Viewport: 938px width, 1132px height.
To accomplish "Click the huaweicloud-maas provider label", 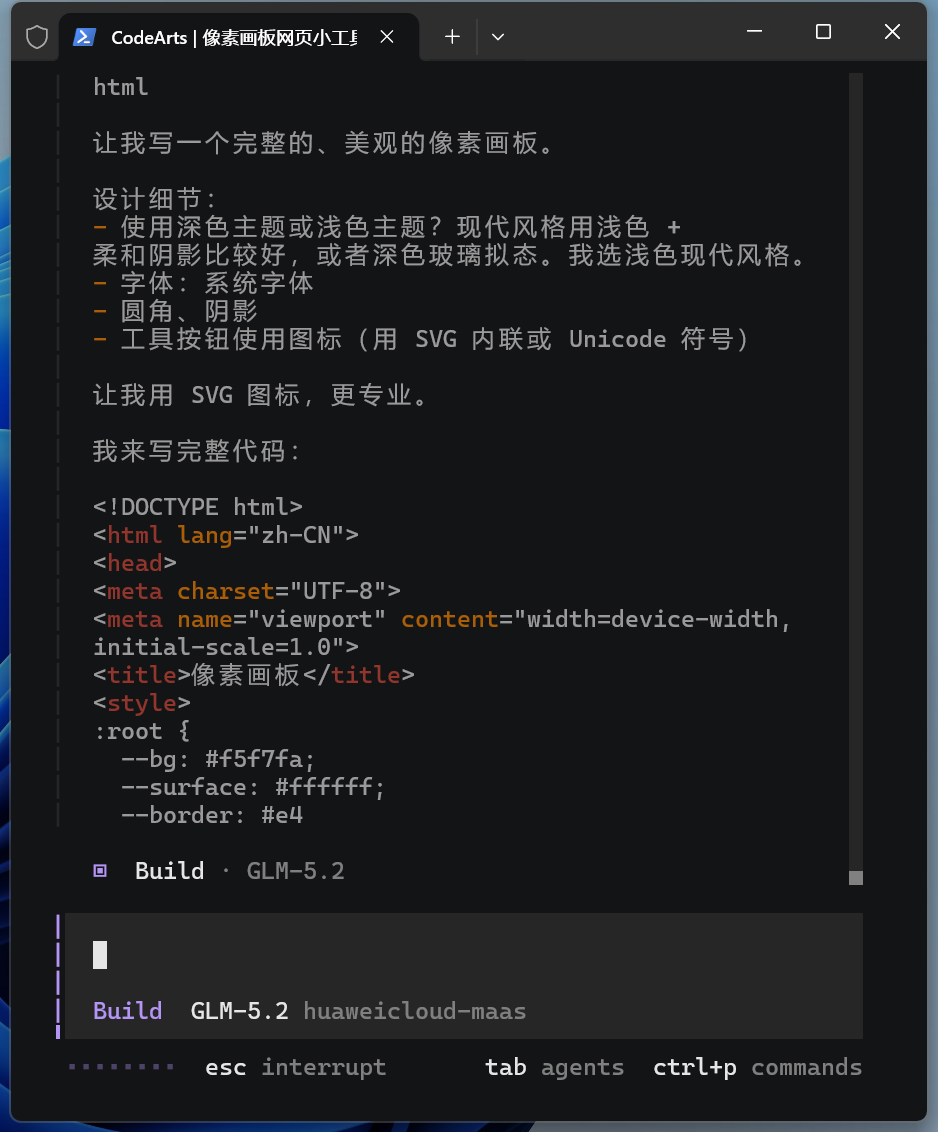I will tap(414, 1011).
